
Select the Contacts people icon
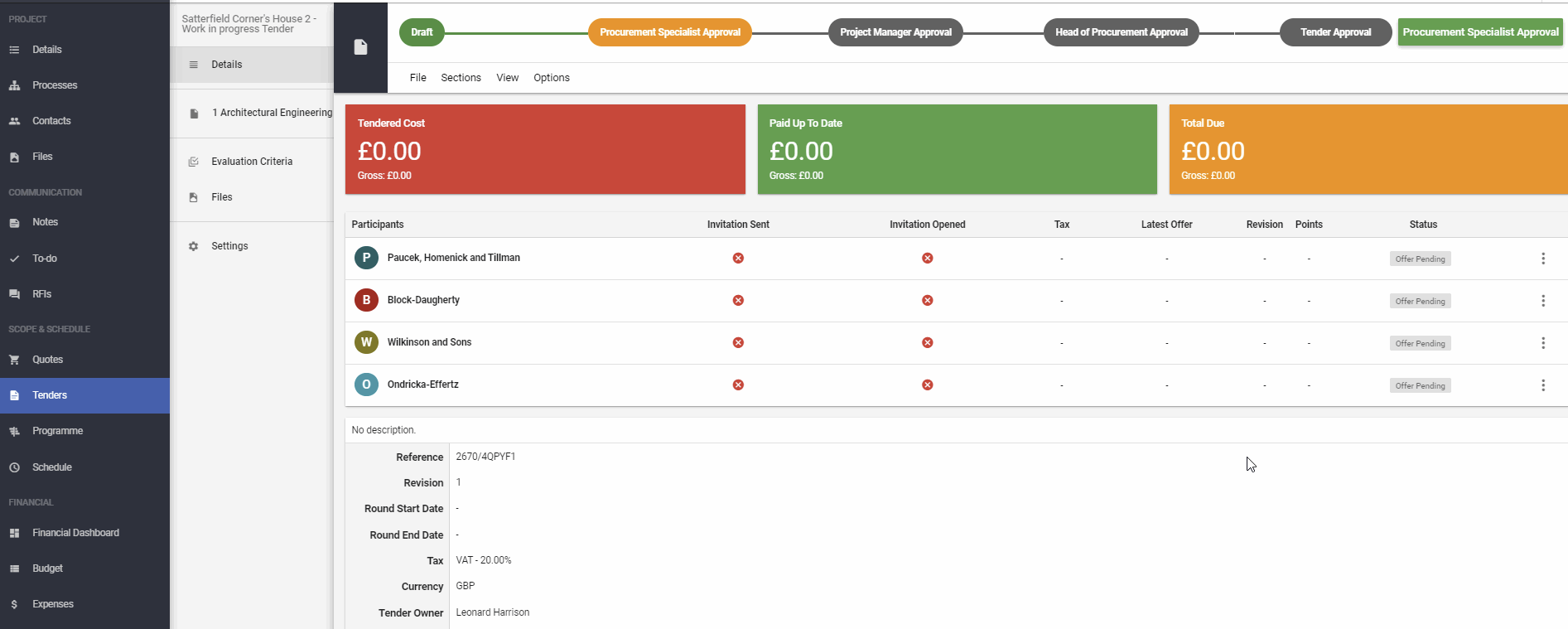(14, 121)
